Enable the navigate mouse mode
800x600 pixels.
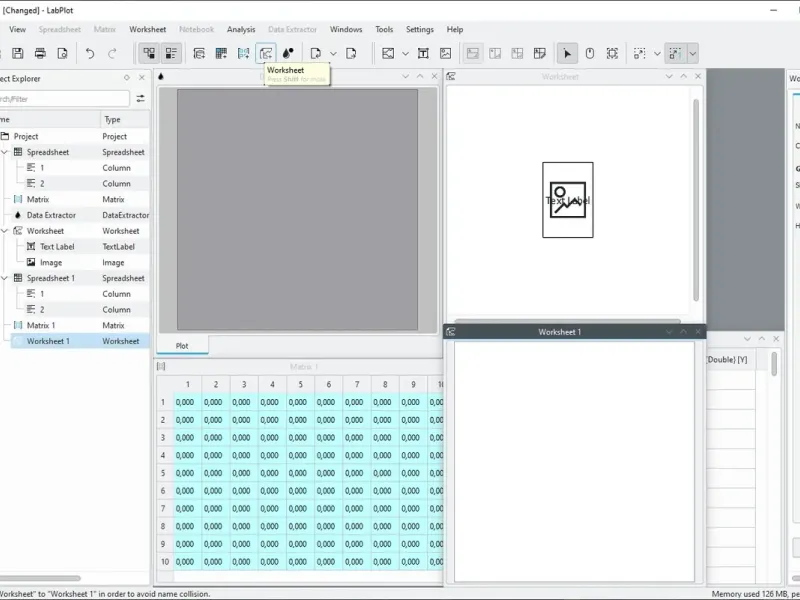(x=590, y=54)
